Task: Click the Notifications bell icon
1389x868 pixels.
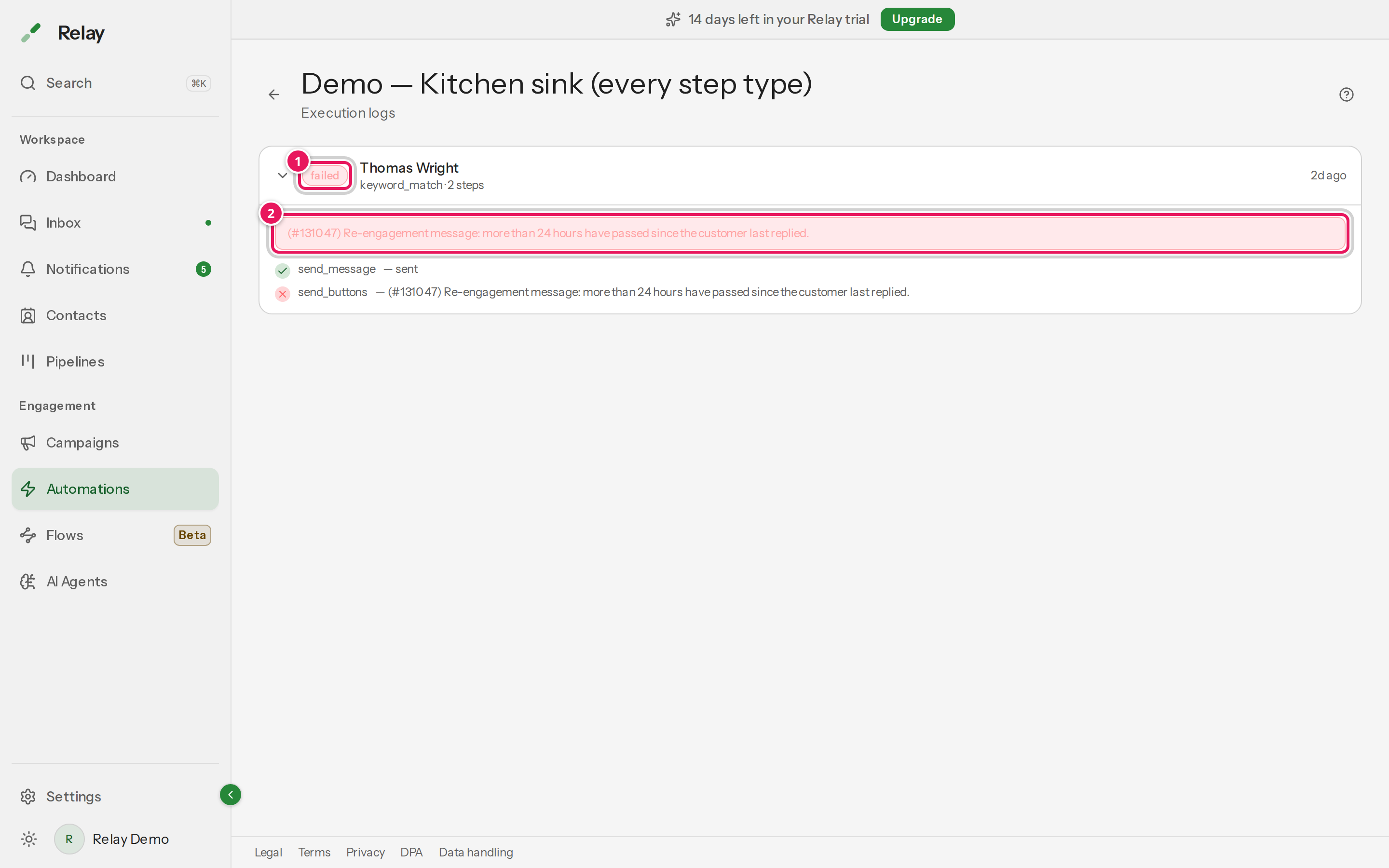Action: pyautogui.click(x=27, y=269)
